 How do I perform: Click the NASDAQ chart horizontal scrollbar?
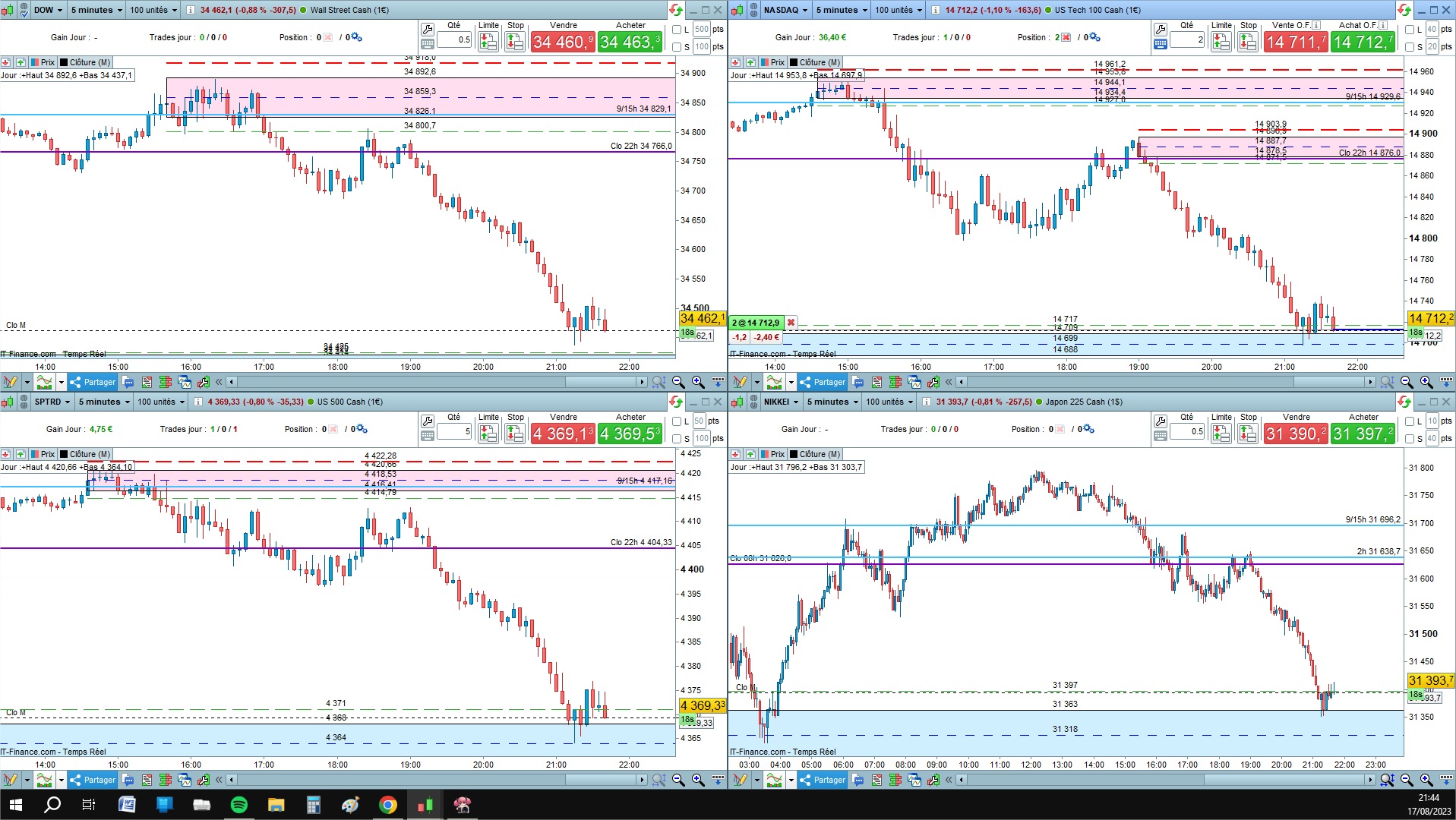coord(1167,382)
